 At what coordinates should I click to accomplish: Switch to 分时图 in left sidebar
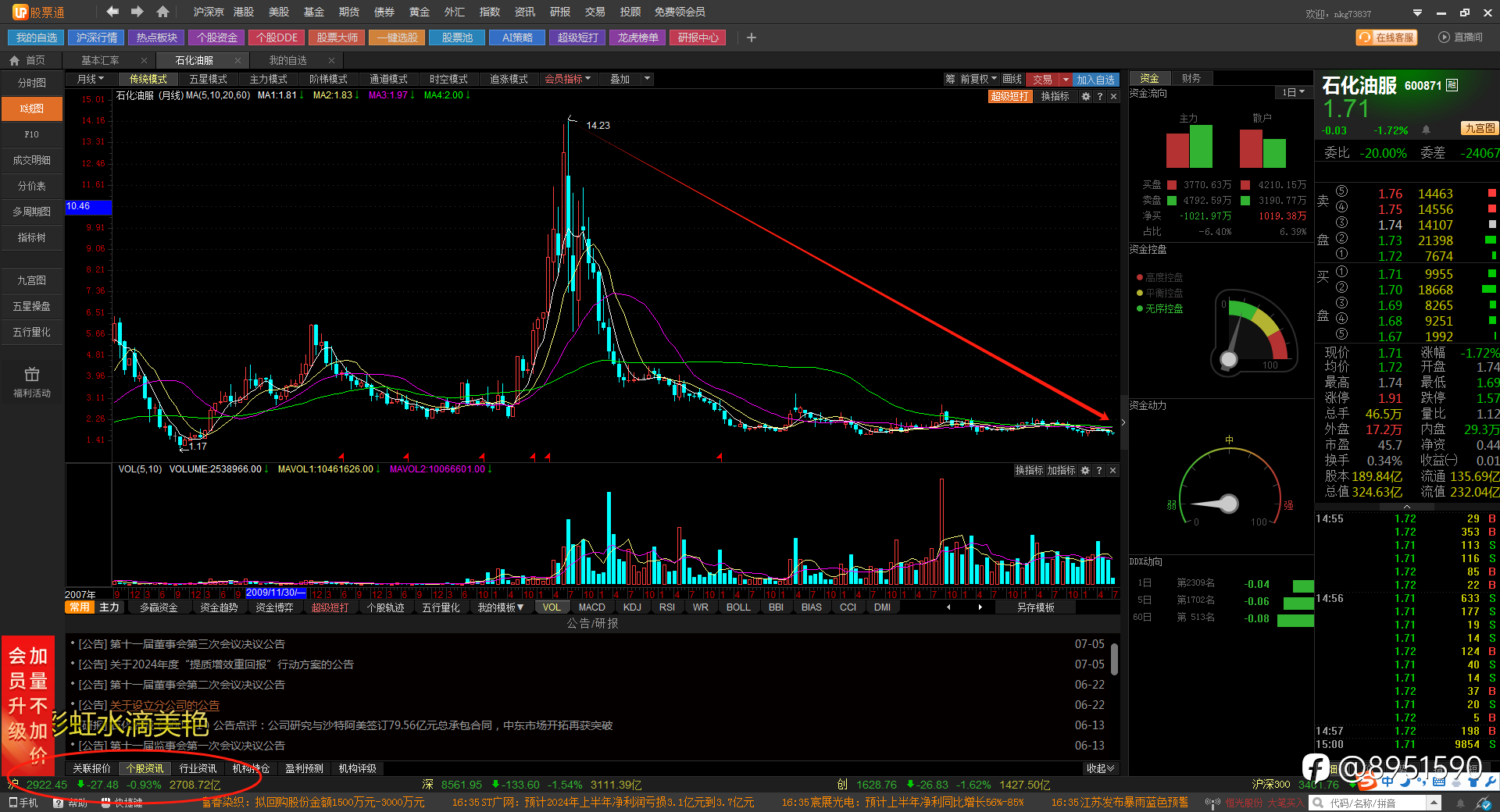pyautogui.click(x=32, y=83)
